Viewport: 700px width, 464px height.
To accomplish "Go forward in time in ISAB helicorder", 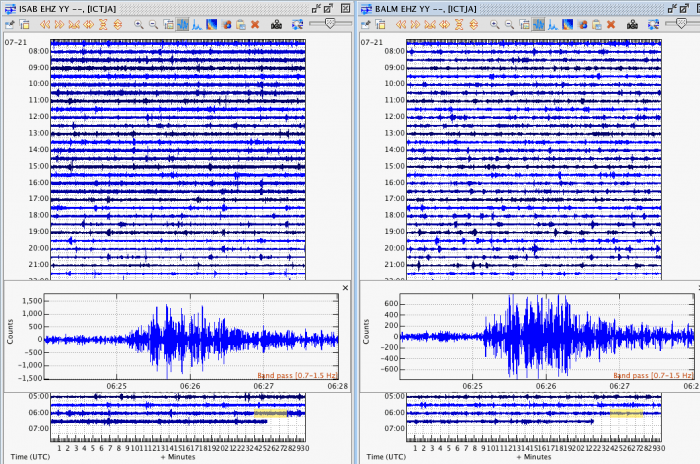I will [x=59, y=25].
